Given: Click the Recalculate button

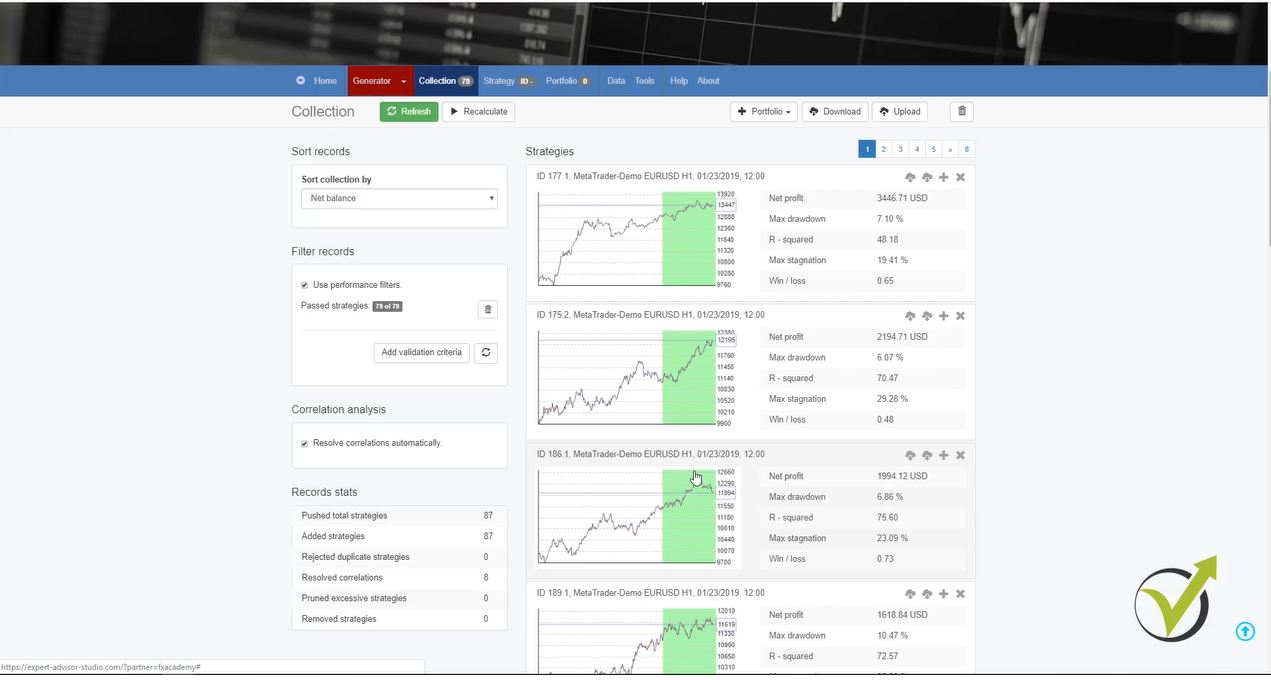Looking at the screenshot, I should (478, 111).
